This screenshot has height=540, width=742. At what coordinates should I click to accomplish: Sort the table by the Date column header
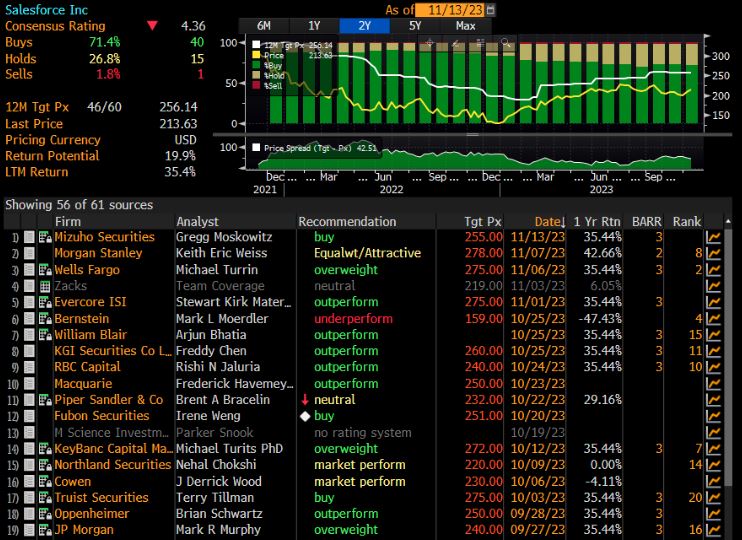tap(549, 221)
